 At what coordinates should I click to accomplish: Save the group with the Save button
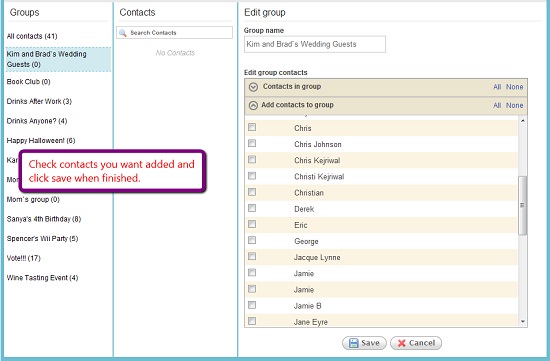tap(364, 343)
